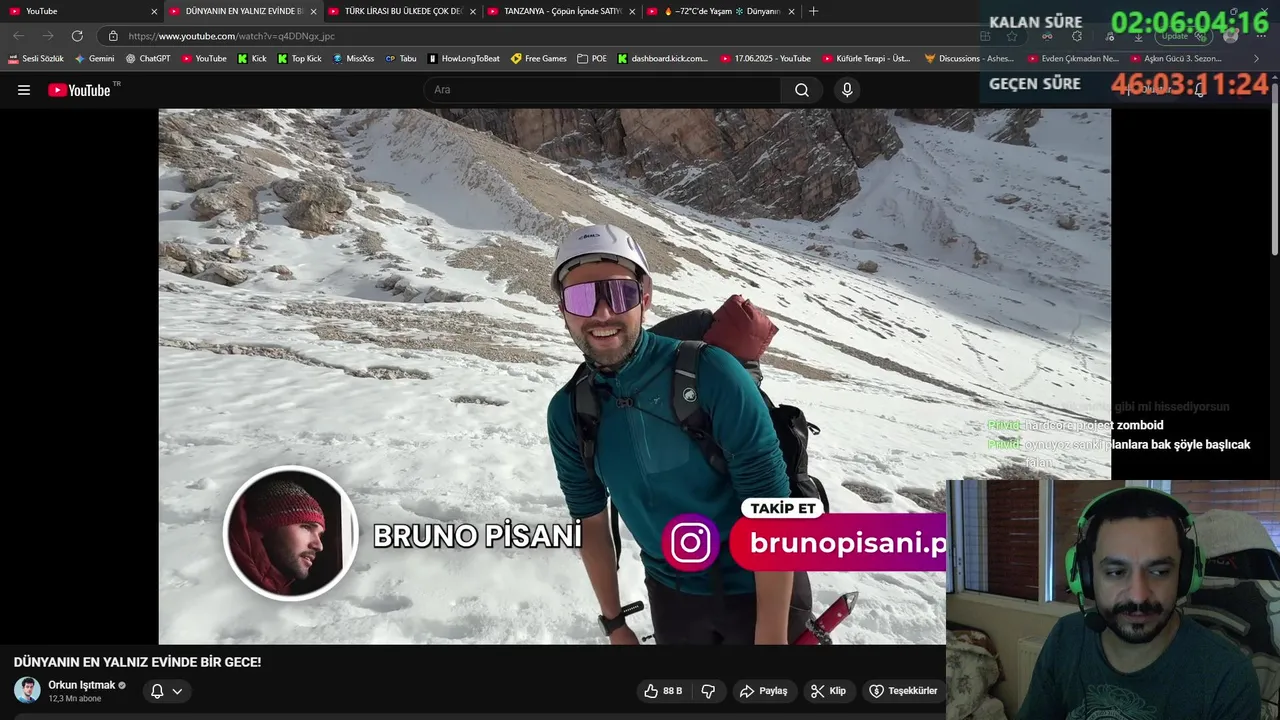Open browser downloads arrow icon
Image resolution: width=1280 pixels, height=720 pixels.
(1138, 36)
